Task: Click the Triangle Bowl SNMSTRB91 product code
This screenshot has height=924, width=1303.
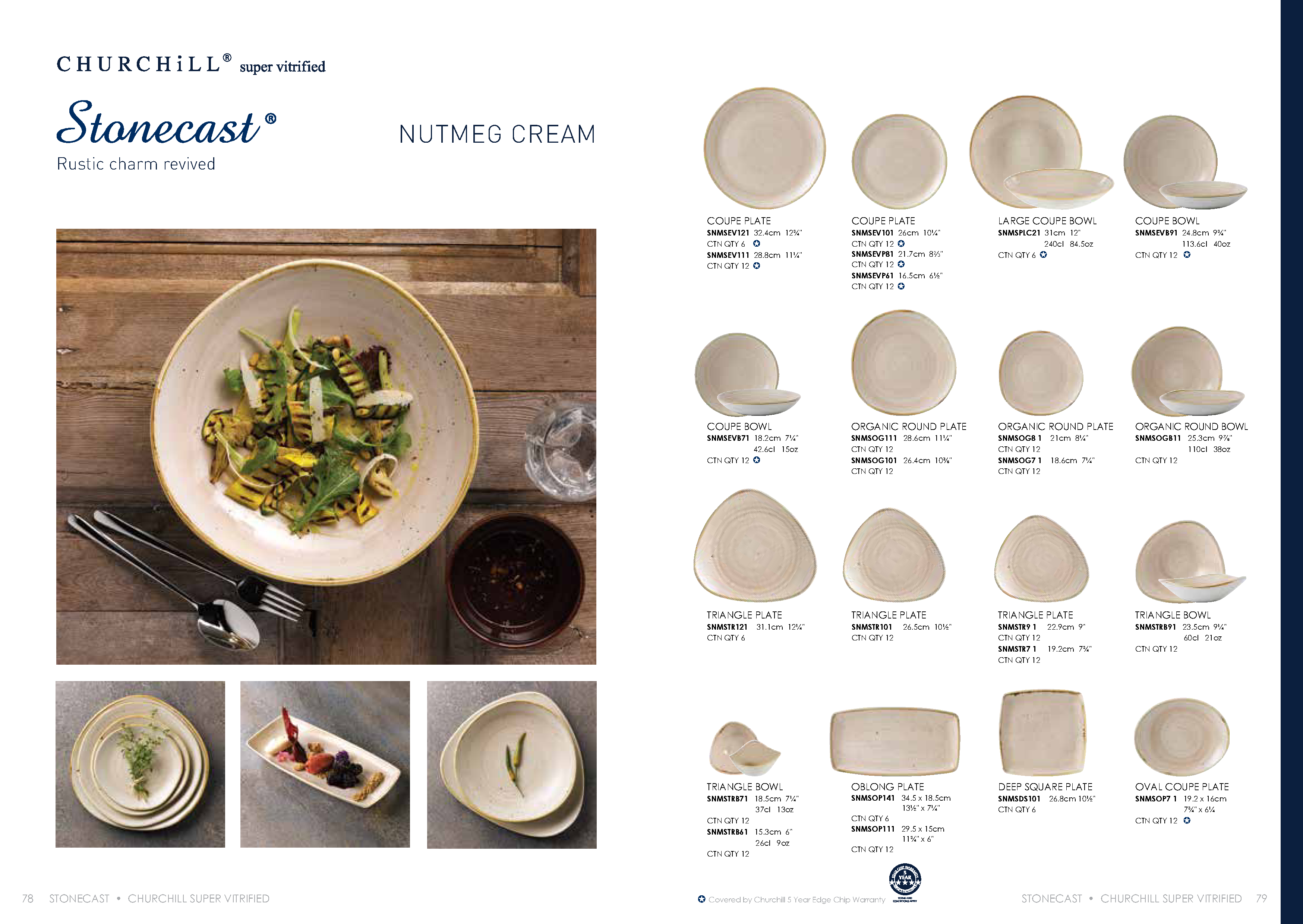Action: [x=1155, y=626]
